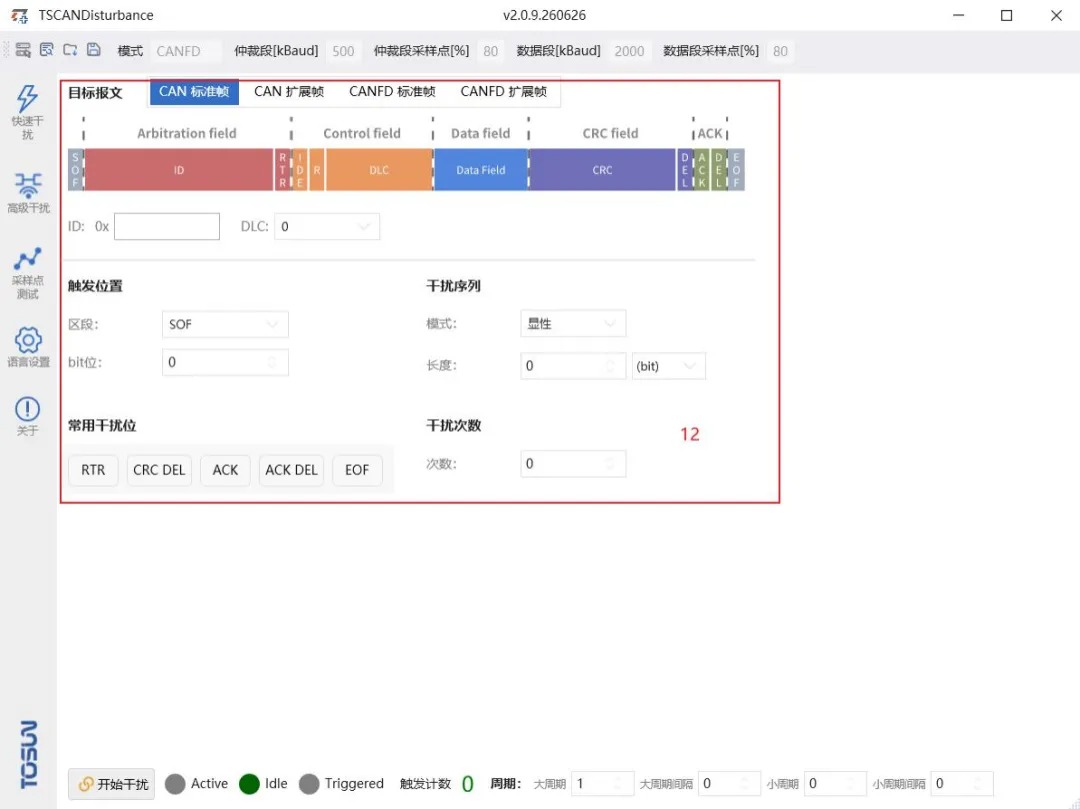
Task: Open Language Settings (语言设置) gear icon
Action: [28, 347]
